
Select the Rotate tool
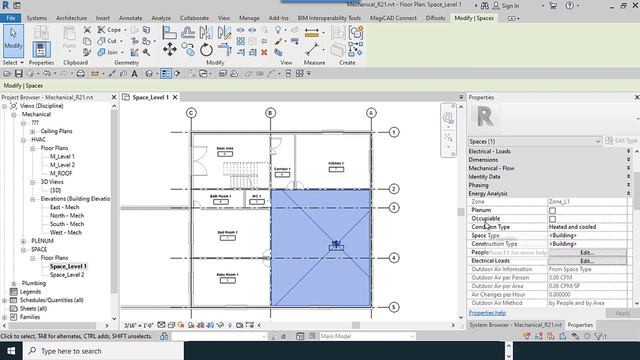tap(206, 50)
